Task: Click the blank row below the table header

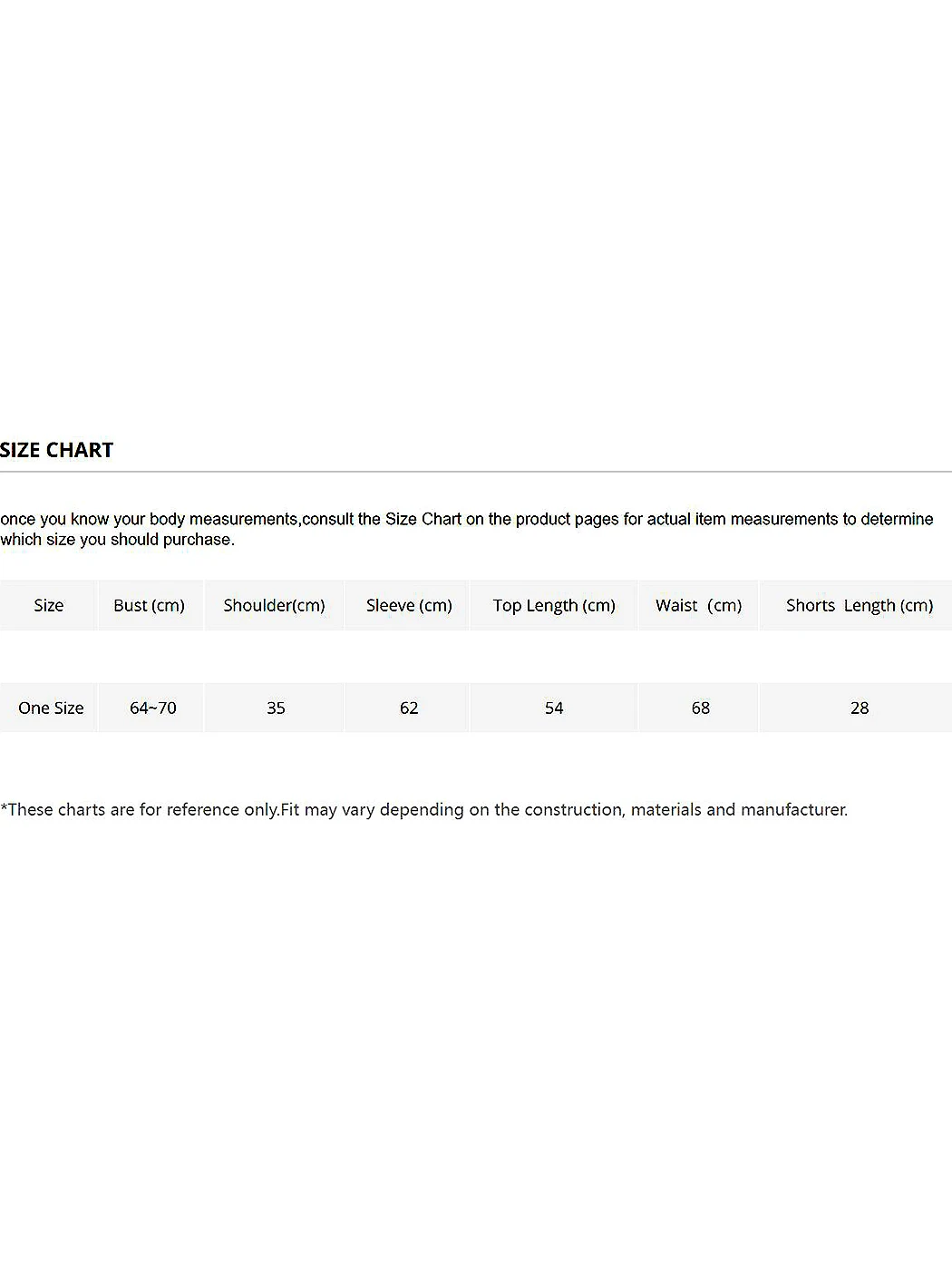Action: point(476,656)
